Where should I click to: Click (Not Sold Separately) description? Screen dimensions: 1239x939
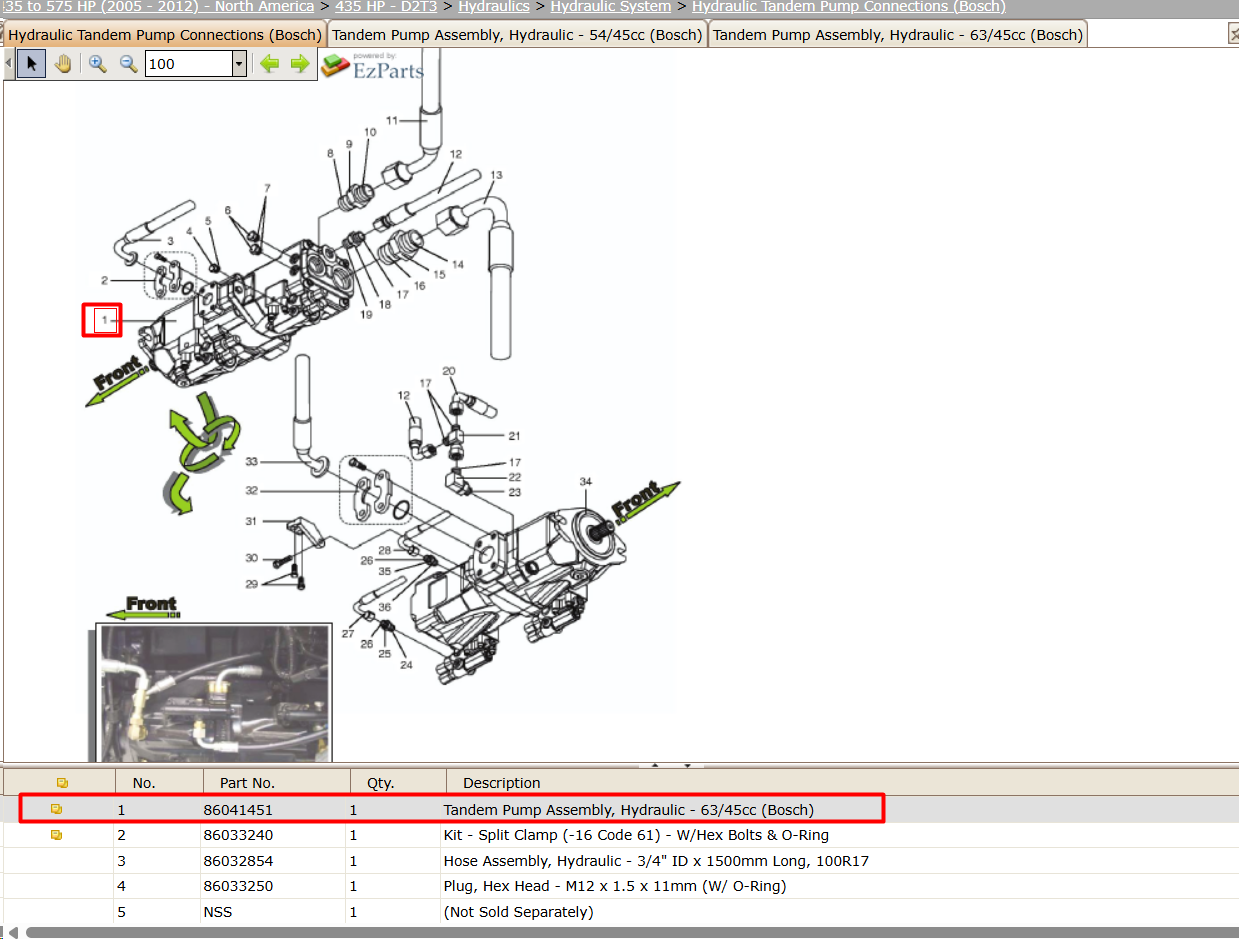518,912
